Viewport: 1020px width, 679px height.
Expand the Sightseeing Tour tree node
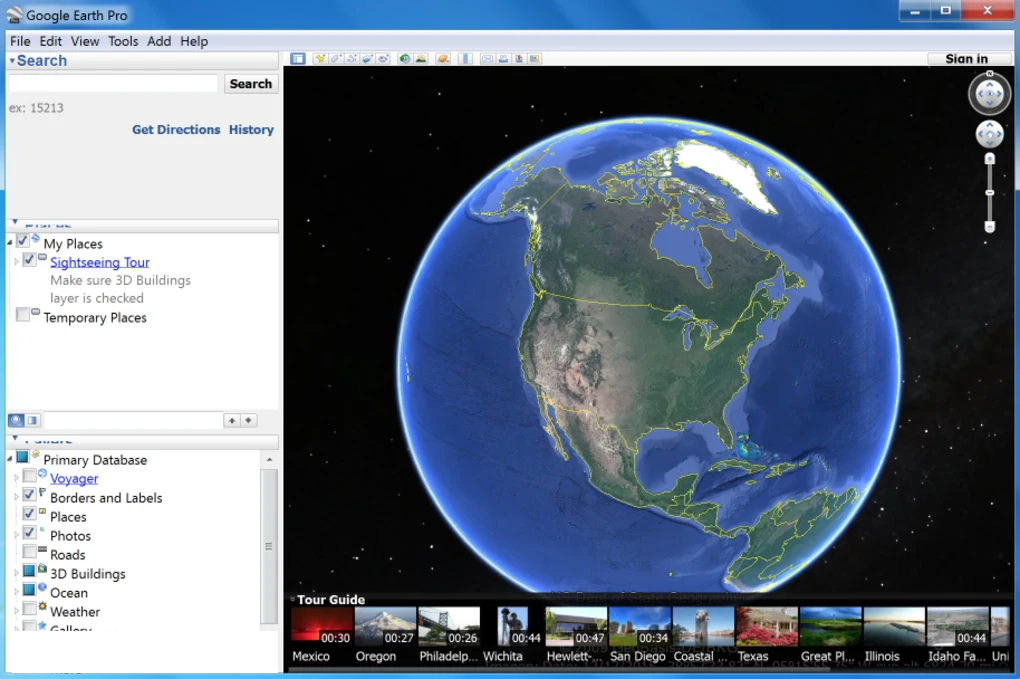16,261
